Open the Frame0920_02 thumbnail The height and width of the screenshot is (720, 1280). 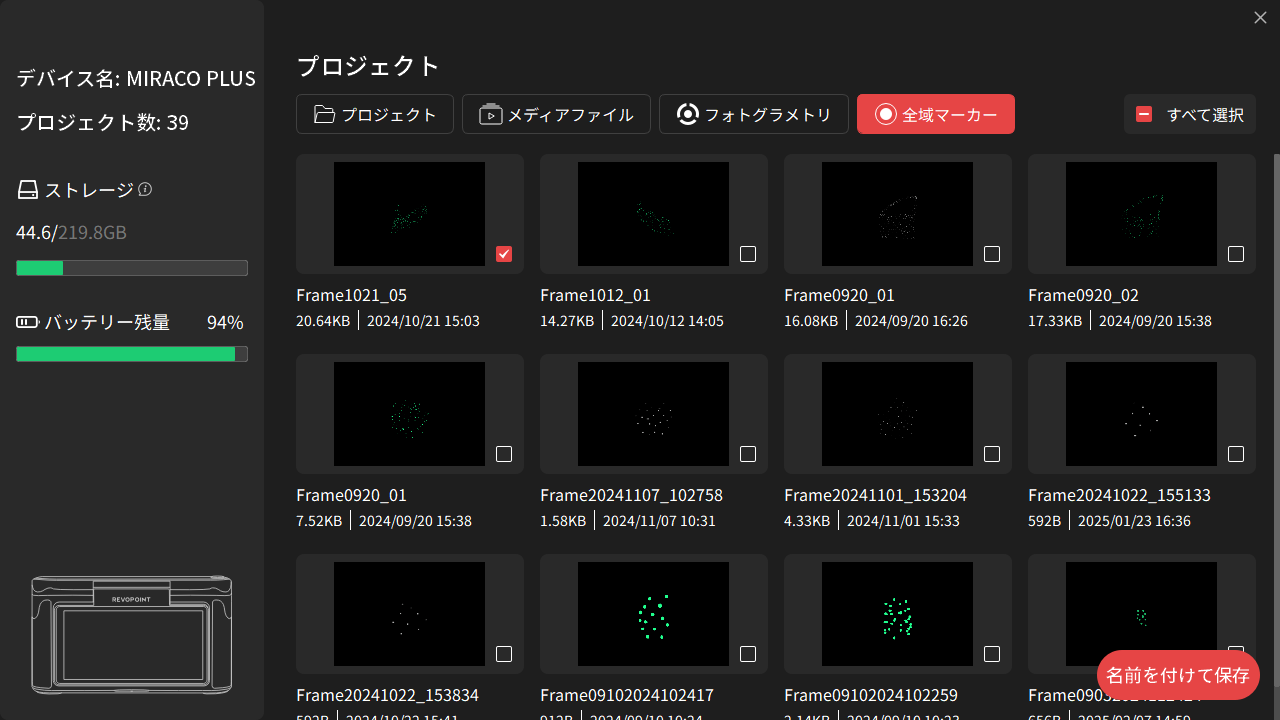tap(1141, 214)
